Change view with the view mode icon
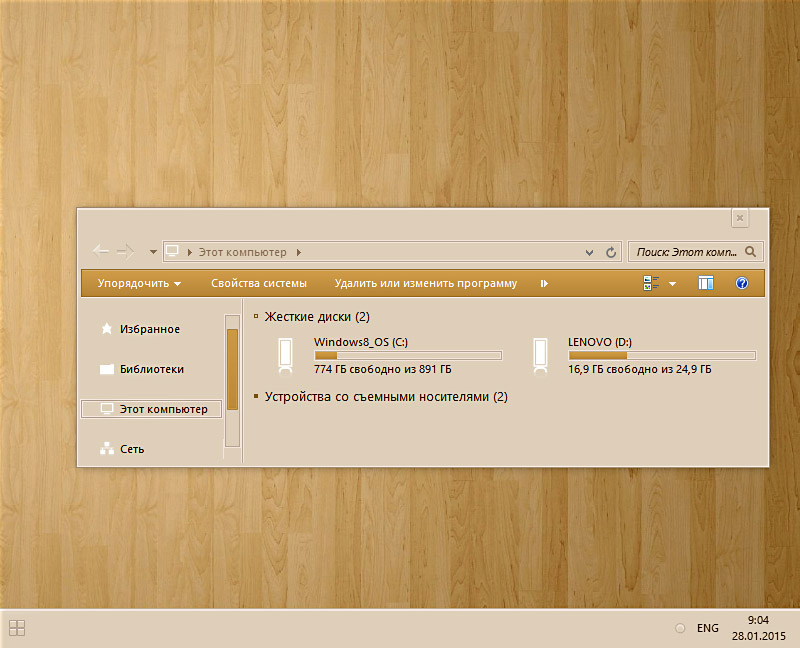This screenshot has width=800, height=648. pyautogui.click(x=651, y=283)
